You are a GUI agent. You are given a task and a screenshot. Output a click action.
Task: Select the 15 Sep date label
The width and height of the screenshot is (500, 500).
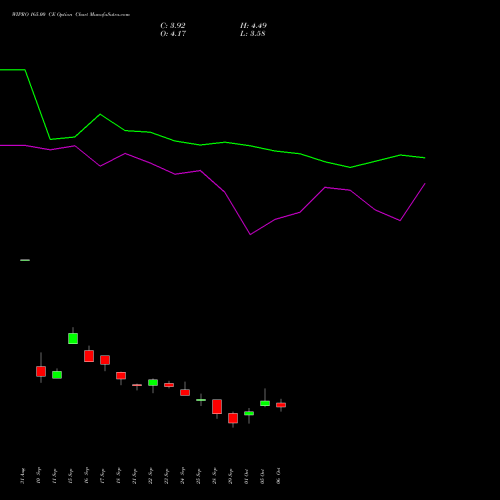coord(70,476)
